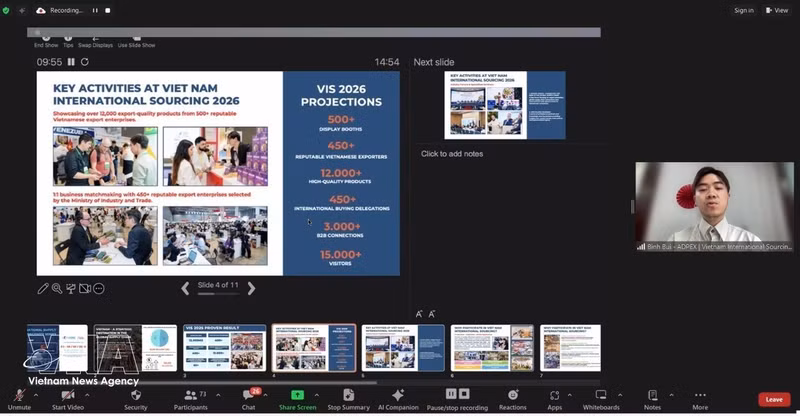Click the current slide in presenter view
Screen dimensions: 800x420
218,174
